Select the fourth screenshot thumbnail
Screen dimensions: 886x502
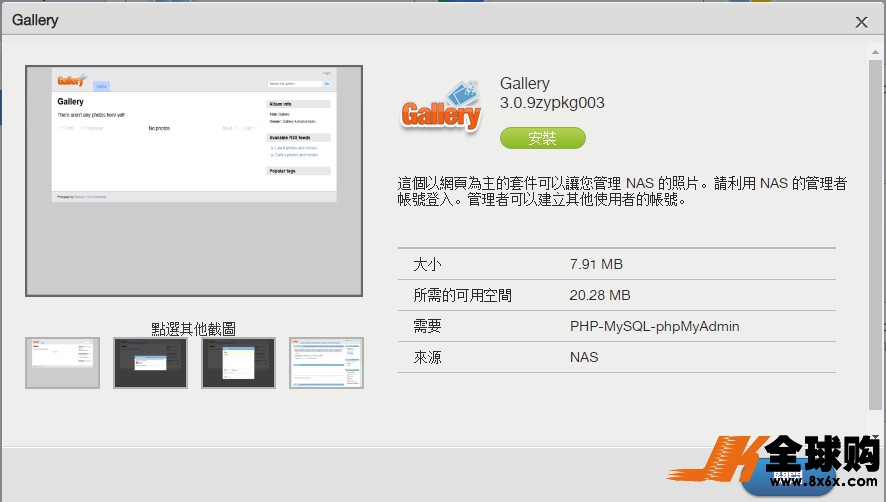tap(326, 363)
